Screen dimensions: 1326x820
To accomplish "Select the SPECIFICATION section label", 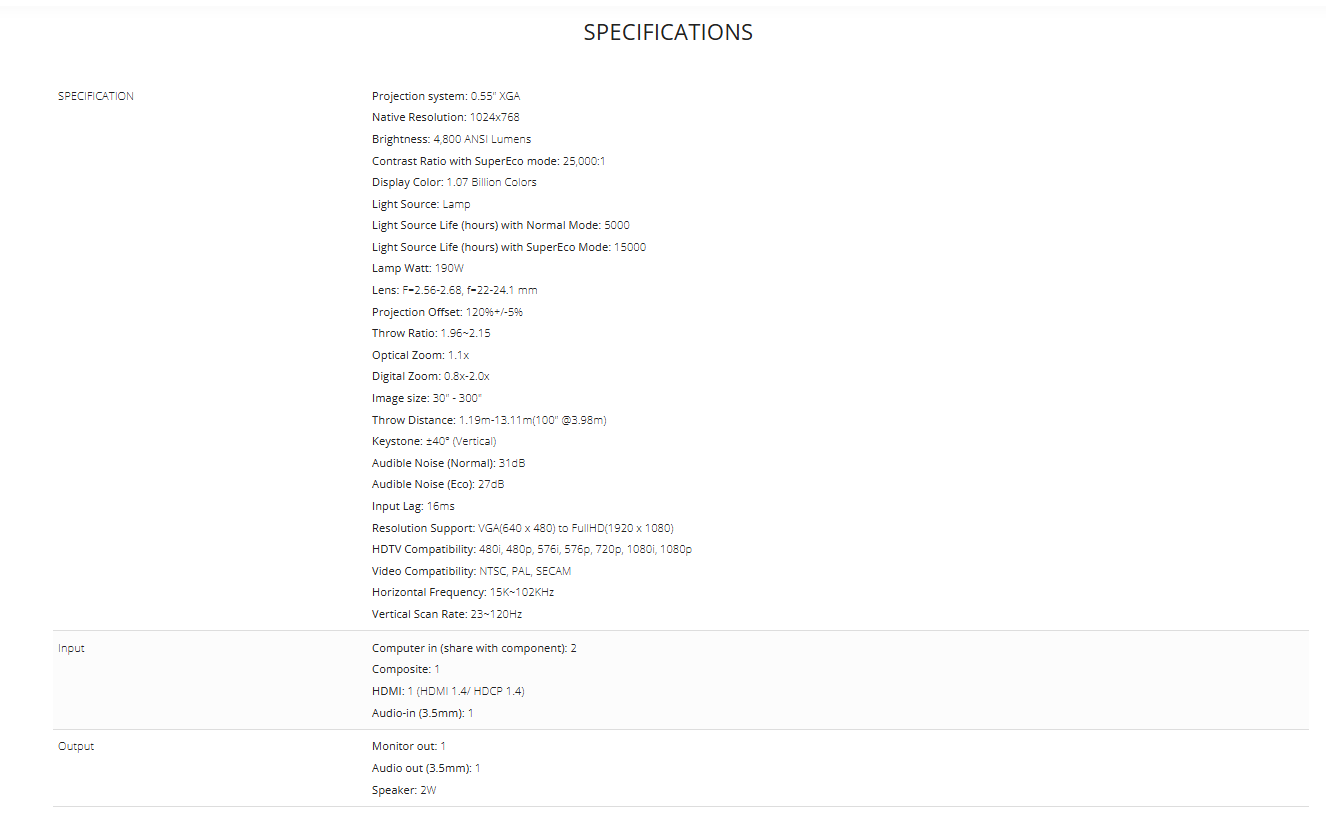I will [x=96, y=96].
